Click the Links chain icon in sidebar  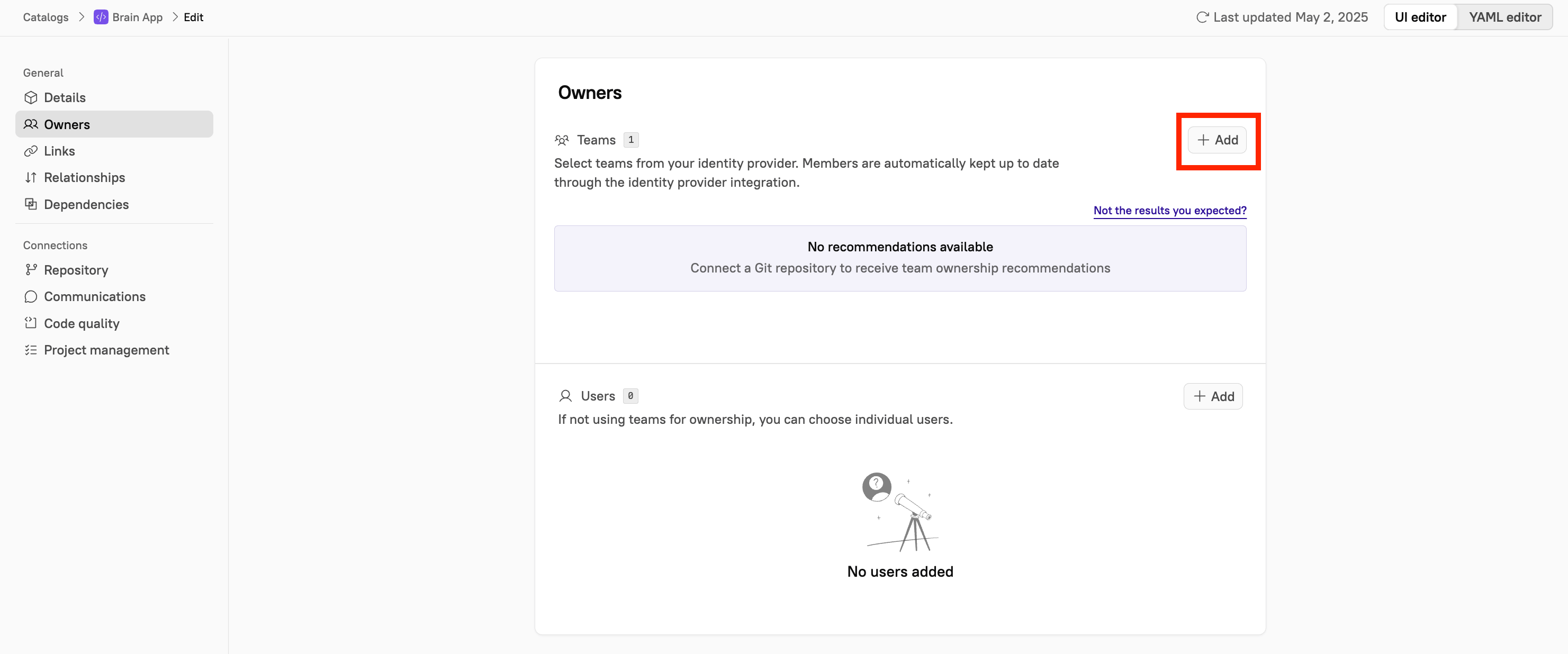pos(31,151)
